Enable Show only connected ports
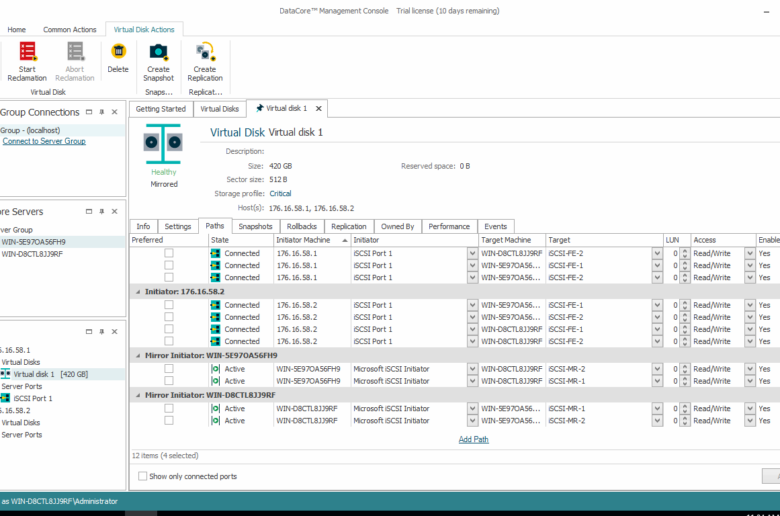780x516 pixels. [143, 476]
